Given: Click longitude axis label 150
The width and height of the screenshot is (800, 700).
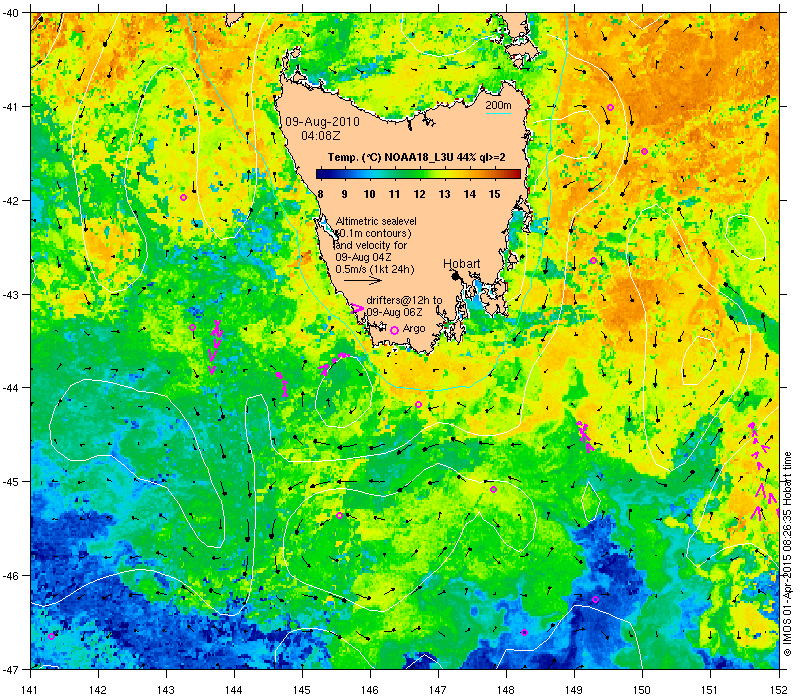Looking at the screenshot, I should click(642, 690).
